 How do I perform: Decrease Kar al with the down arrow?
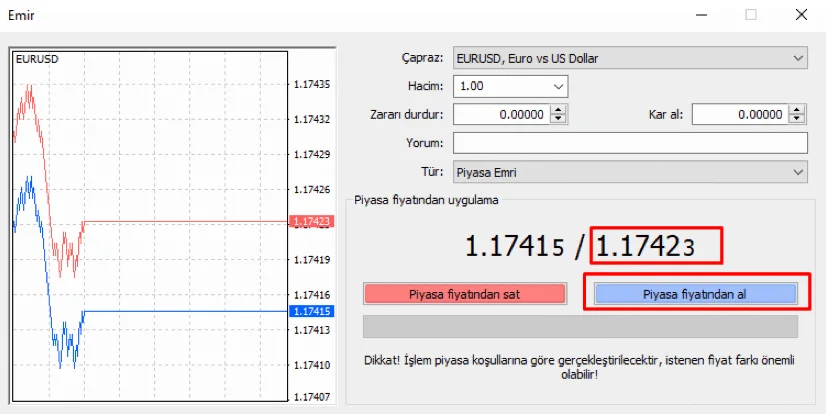pyautogui.click(x=798, y=119)
